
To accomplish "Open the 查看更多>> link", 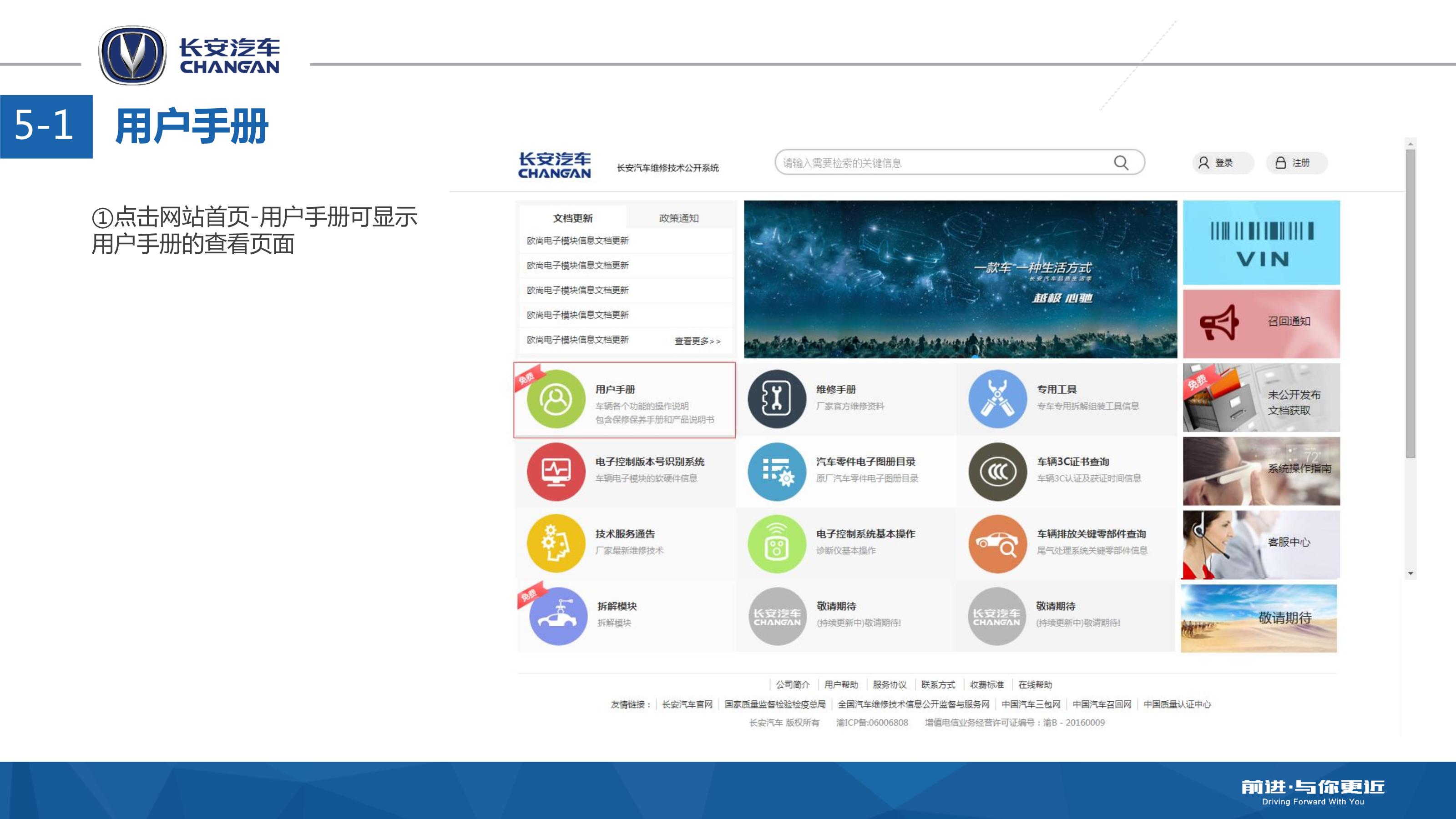I will (x=697, y=341).
